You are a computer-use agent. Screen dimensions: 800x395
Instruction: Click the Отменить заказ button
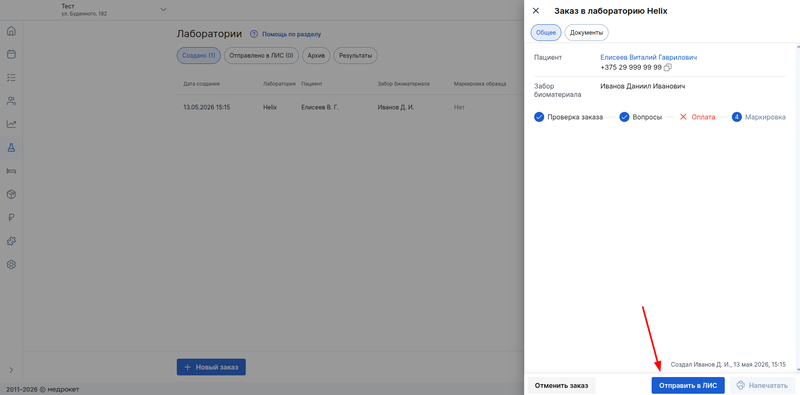(x=561, y=385)
